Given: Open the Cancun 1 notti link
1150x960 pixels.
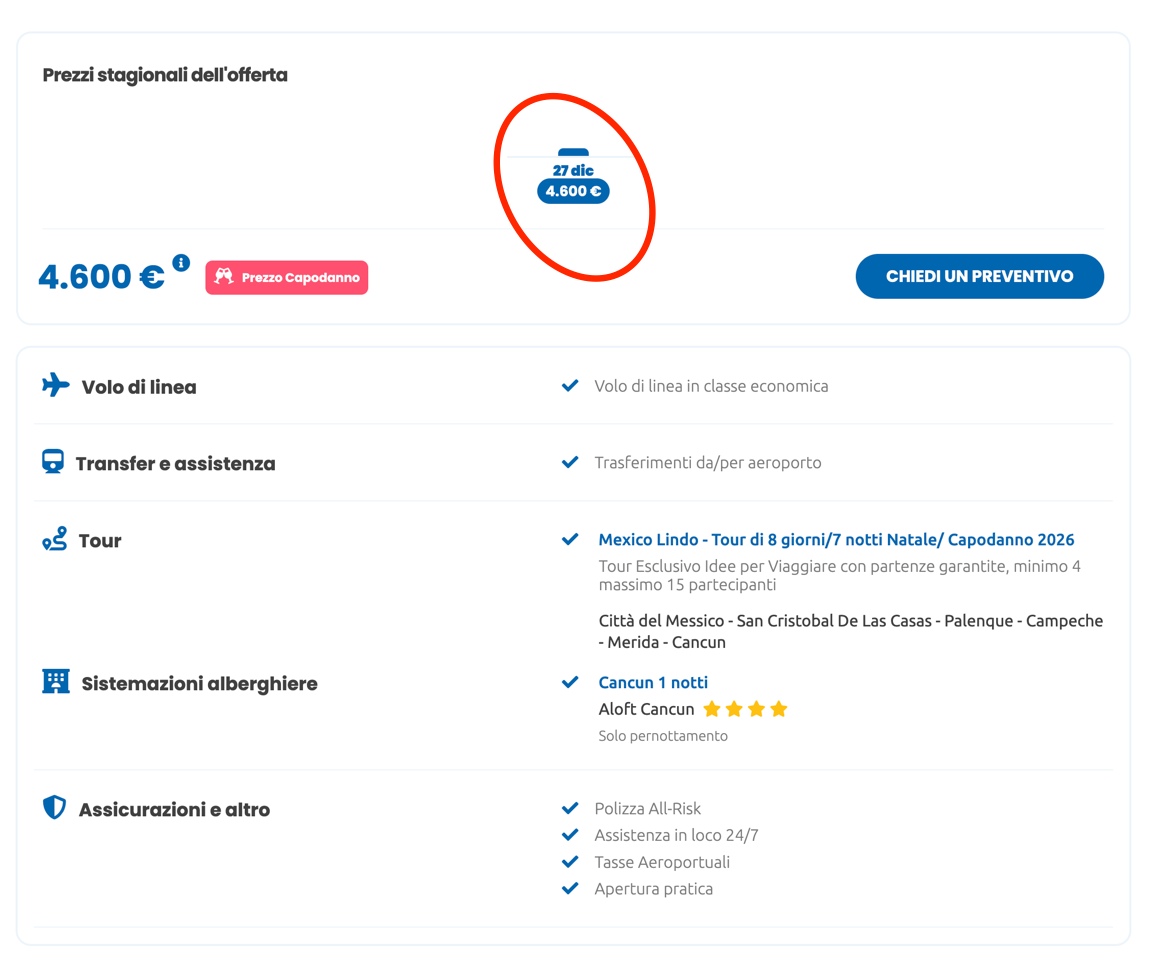Looking at the screenshot, I should pos(653,683).
